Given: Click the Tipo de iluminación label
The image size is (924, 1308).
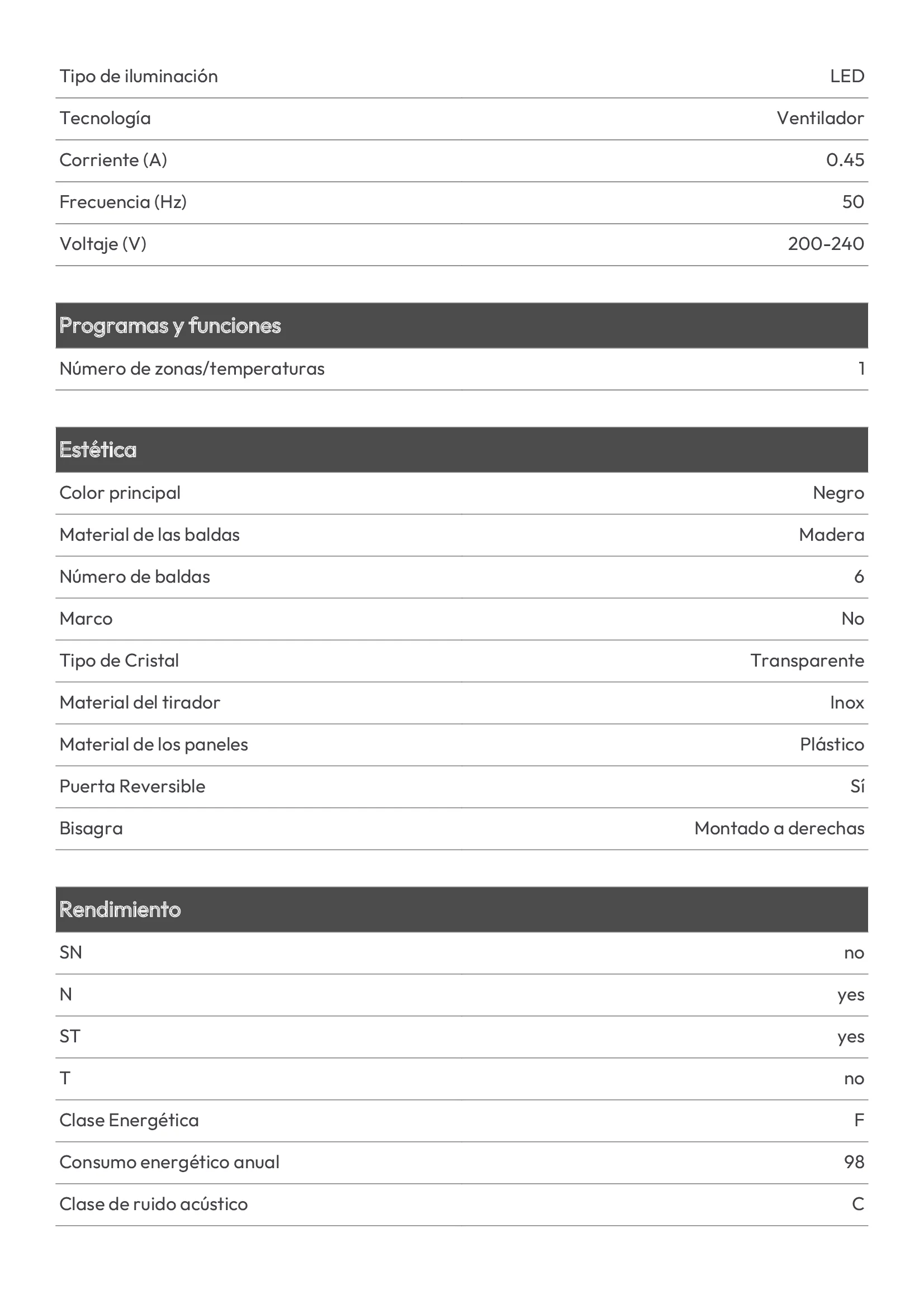Looking at the screenshot, I should click(138, 77).
